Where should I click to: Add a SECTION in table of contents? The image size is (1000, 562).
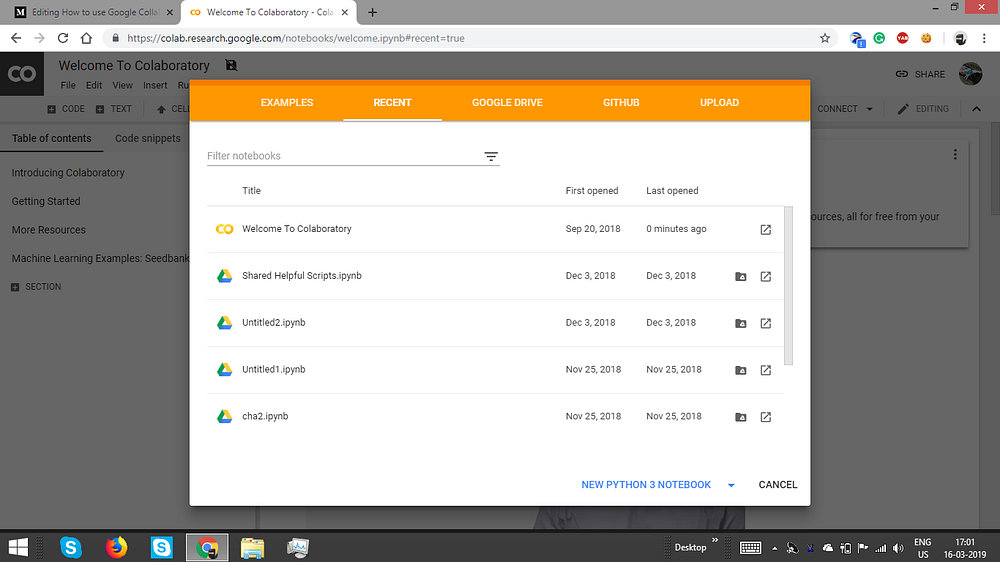[36, 287]
